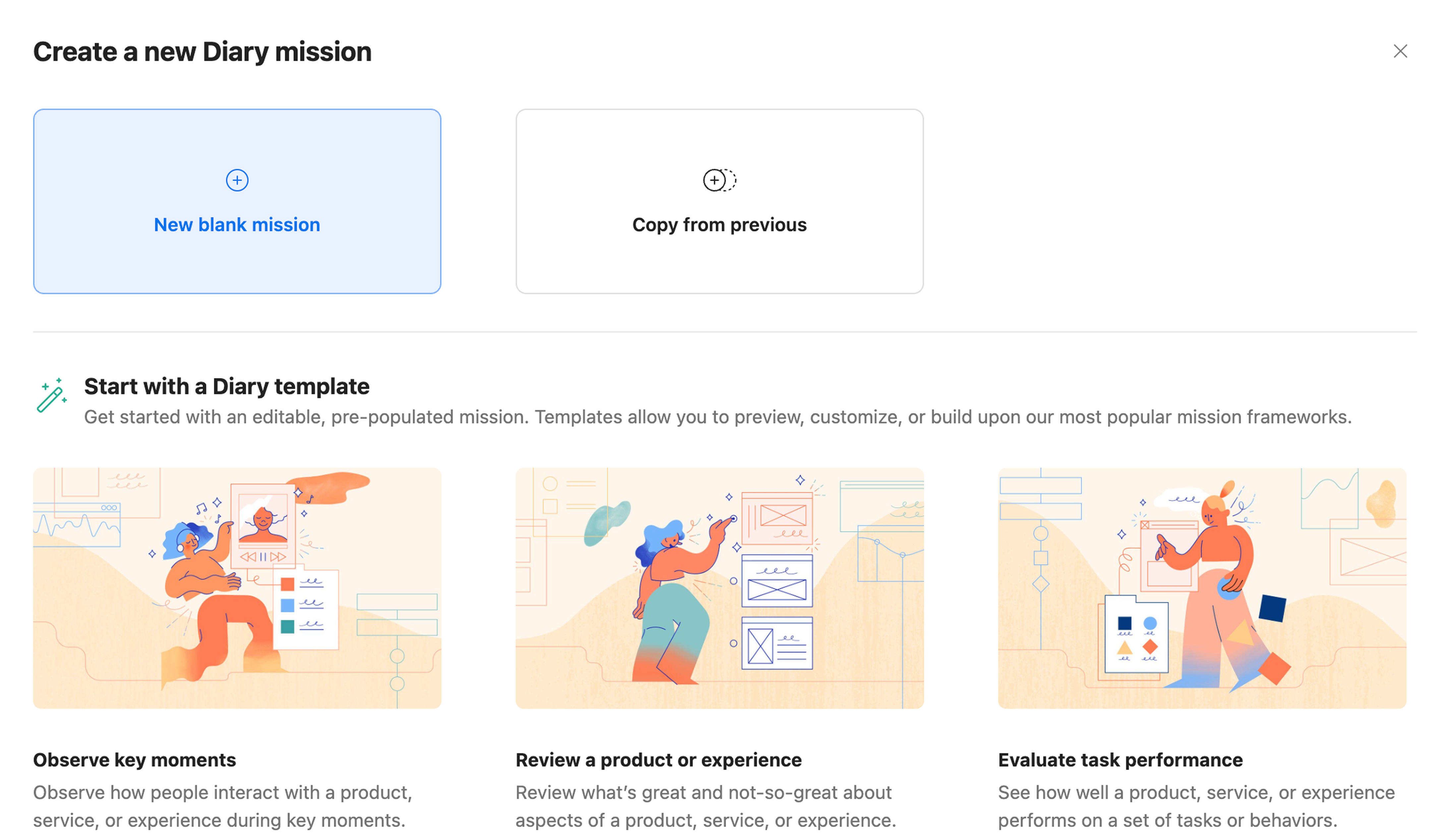Click the blue plus icon for blank mission

(x=237, y=181)
